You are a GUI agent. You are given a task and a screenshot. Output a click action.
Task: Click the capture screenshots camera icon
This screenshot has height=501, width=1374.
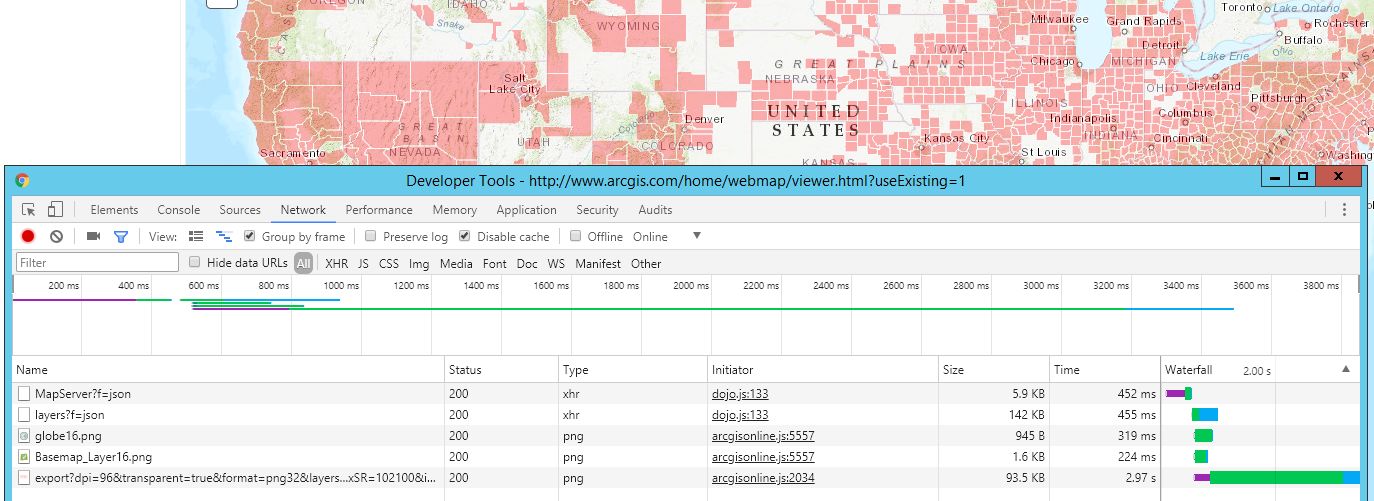tap(93, 237)
